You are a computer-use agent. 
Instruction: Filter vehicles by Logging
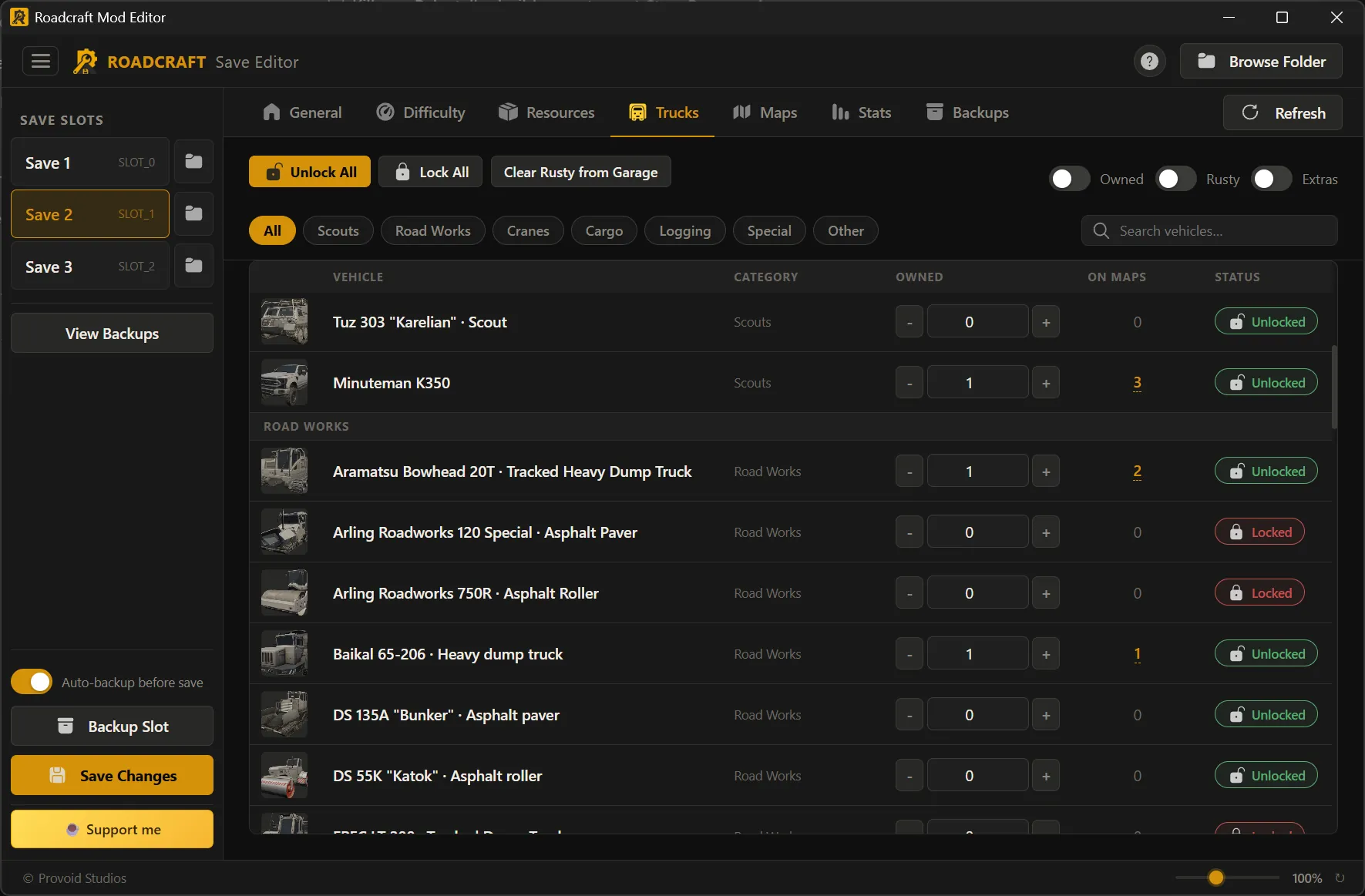684,230
